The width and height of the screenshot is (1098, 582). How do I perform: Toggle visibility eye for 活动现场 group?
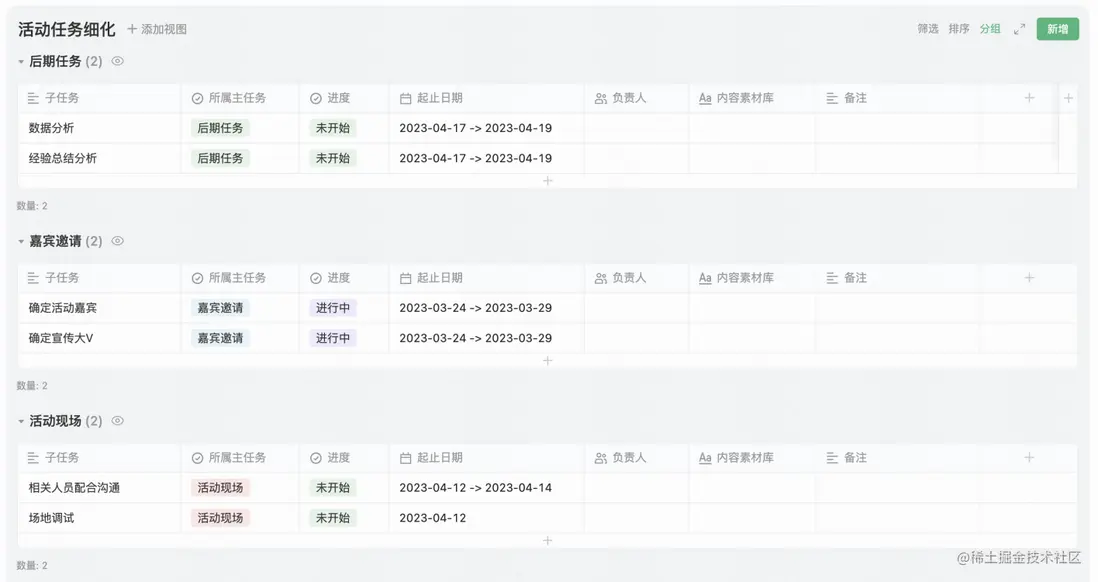118,421
